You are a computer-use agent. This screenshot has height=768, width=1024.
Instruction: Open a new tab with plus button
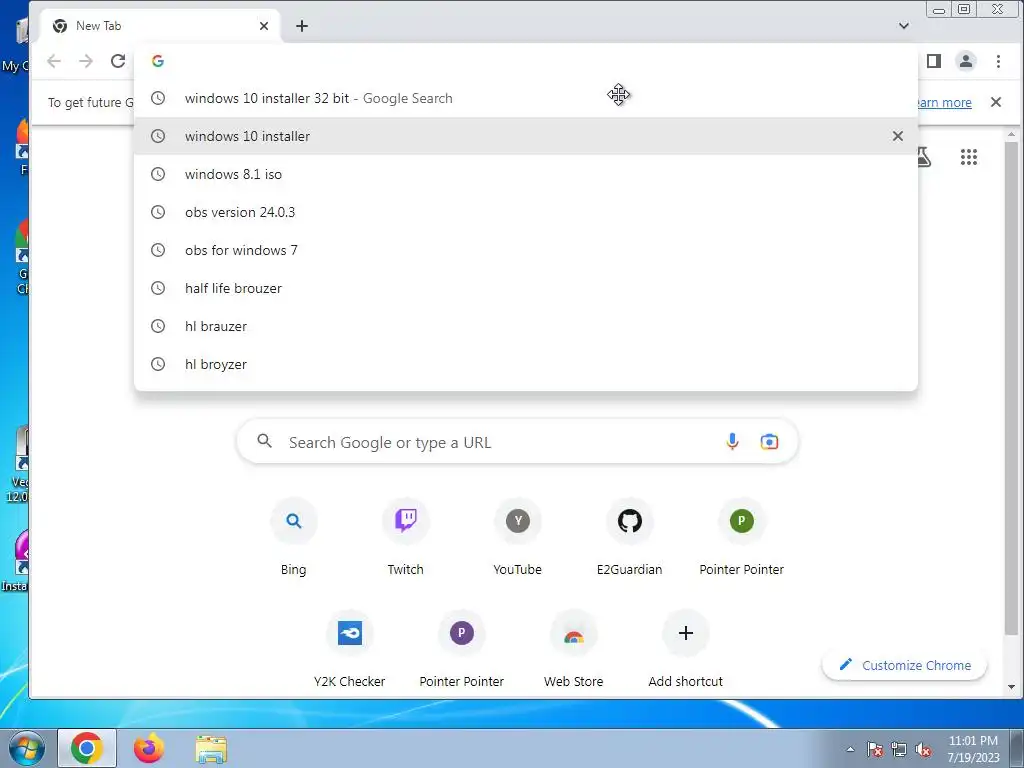[302, 26]
